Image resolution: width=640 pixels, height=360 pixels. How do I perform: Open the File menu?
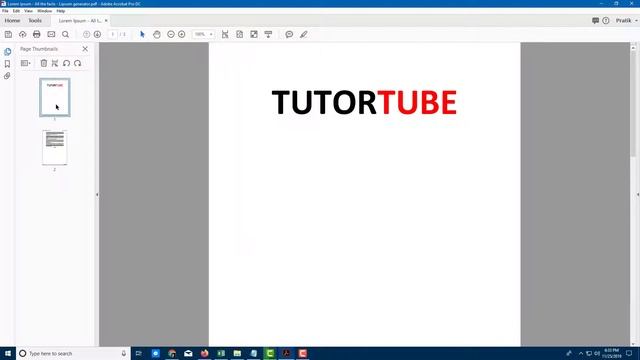coord(5,11)
